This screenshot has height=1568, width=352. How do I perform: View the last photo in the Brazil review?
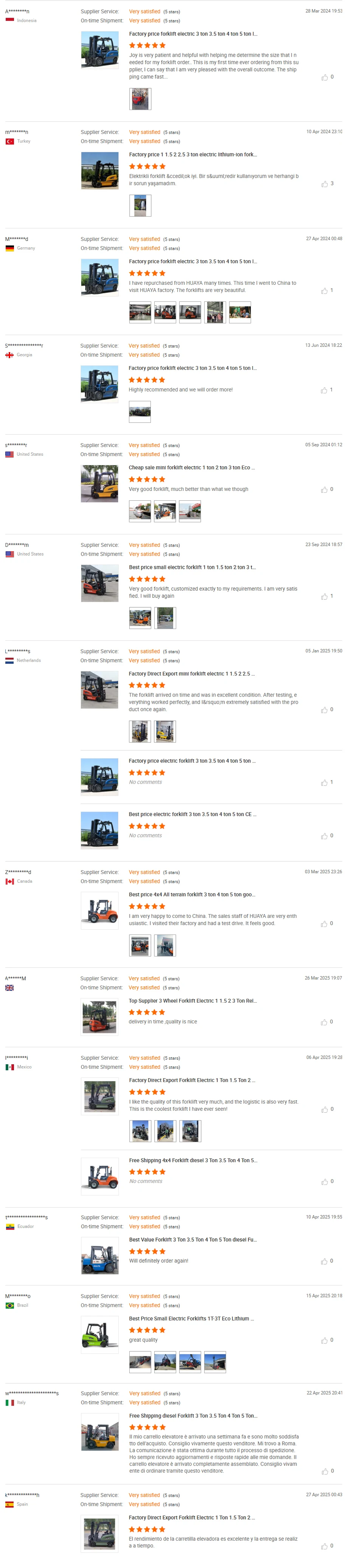215,1362
